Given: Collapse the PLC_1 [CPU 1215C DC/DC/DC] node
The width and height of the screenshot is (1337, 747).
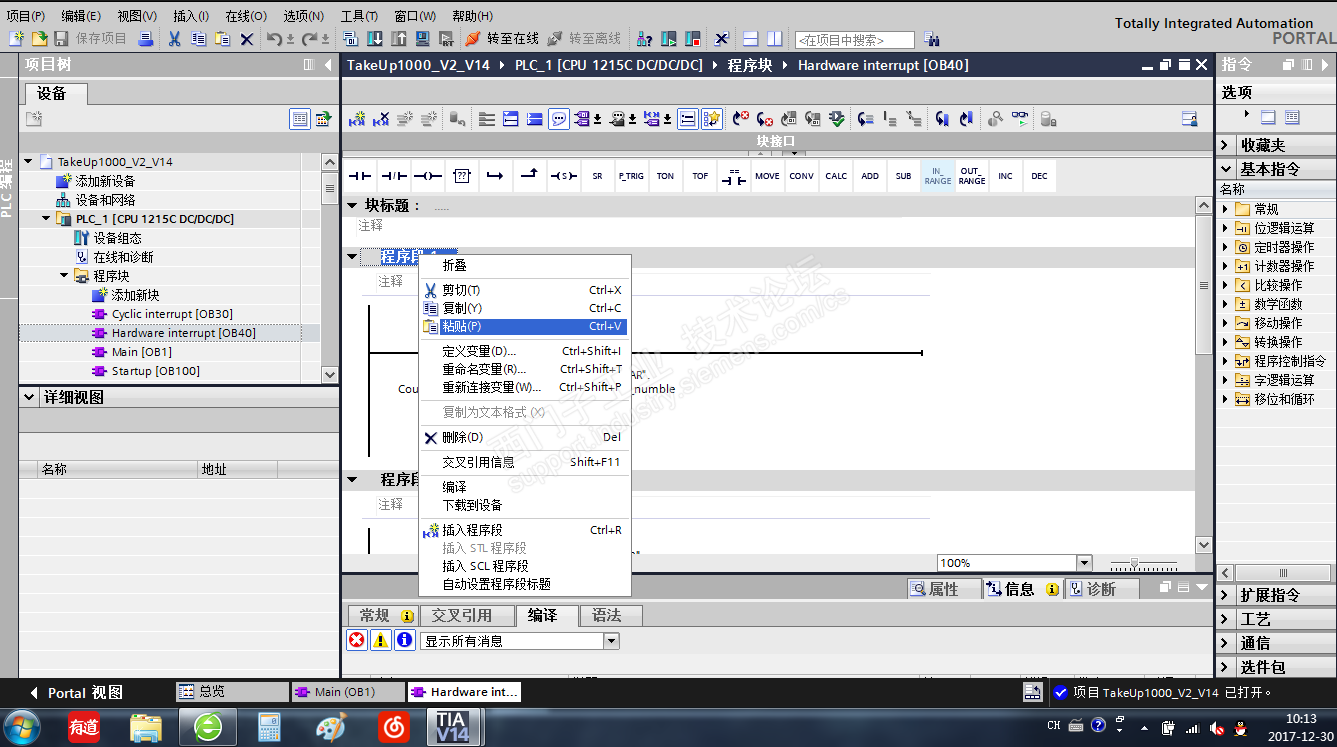Looking at the screenshot, I should (46, 219).
